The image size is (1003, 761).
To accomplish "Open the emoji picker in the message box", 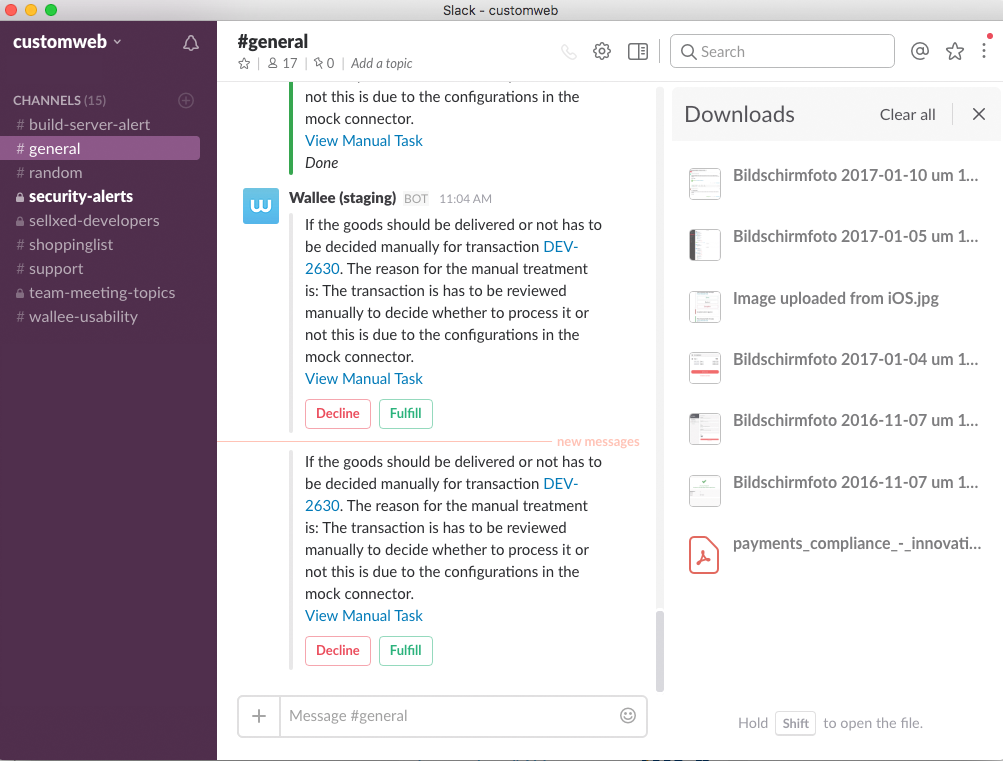I will pyautogui.click(x=627, y=715).
